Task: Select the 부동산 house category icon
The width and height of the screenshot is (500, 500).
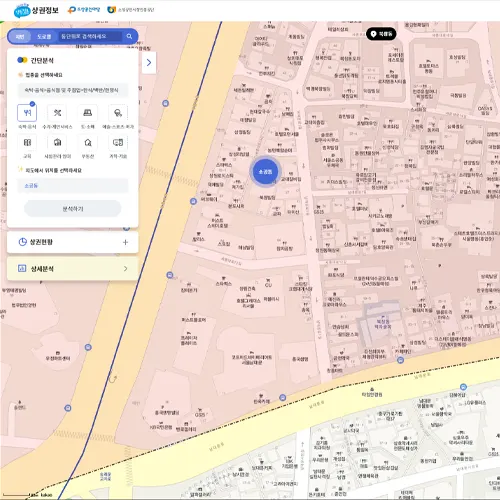Action: tap(88, 143)
